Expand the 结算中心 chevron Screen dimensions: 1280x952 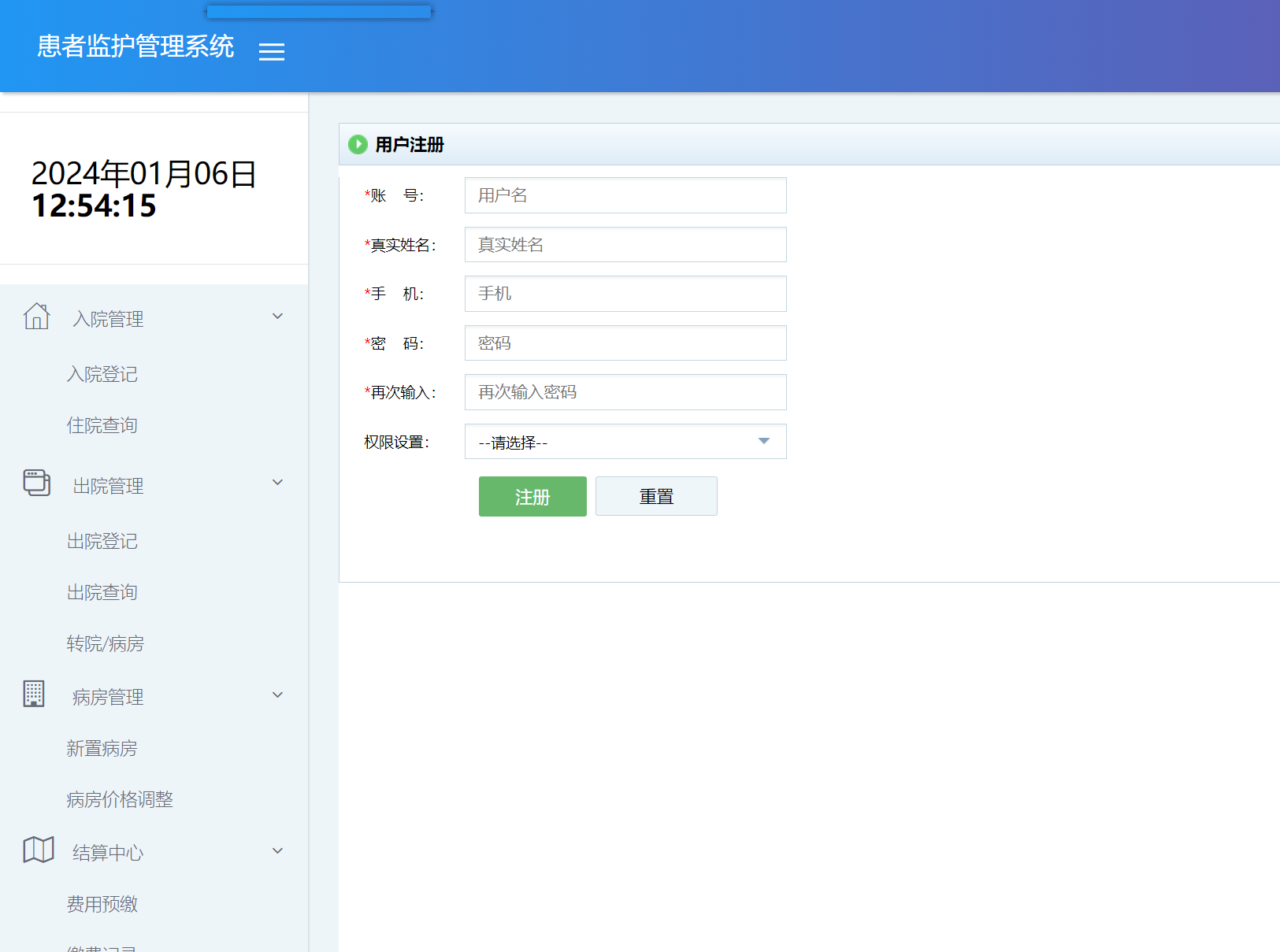(x=277, y=850)
